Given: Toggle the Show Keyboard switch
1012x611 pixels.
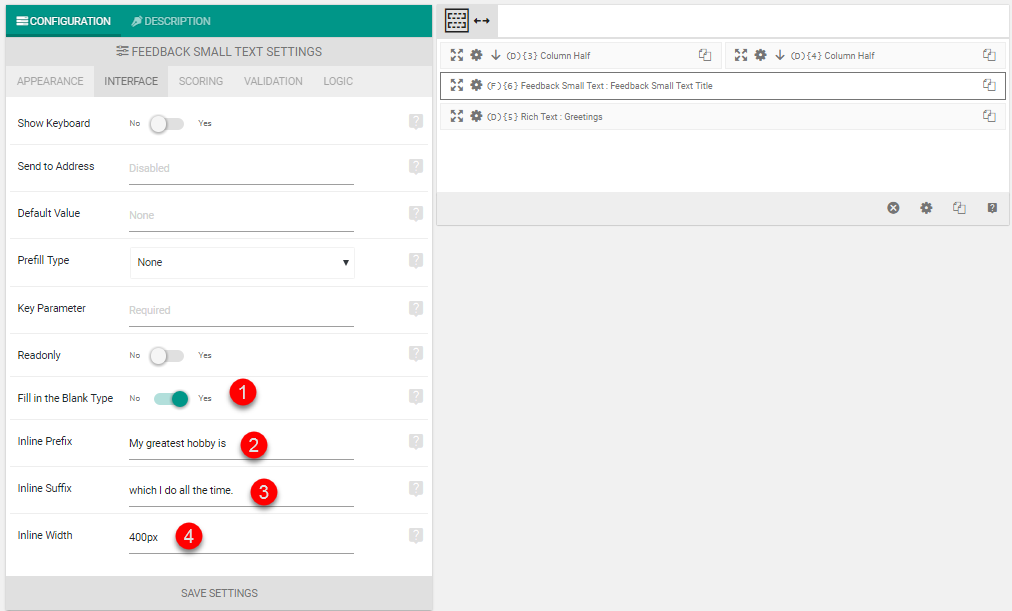Looking at the screenshot, I should point(167,123).
